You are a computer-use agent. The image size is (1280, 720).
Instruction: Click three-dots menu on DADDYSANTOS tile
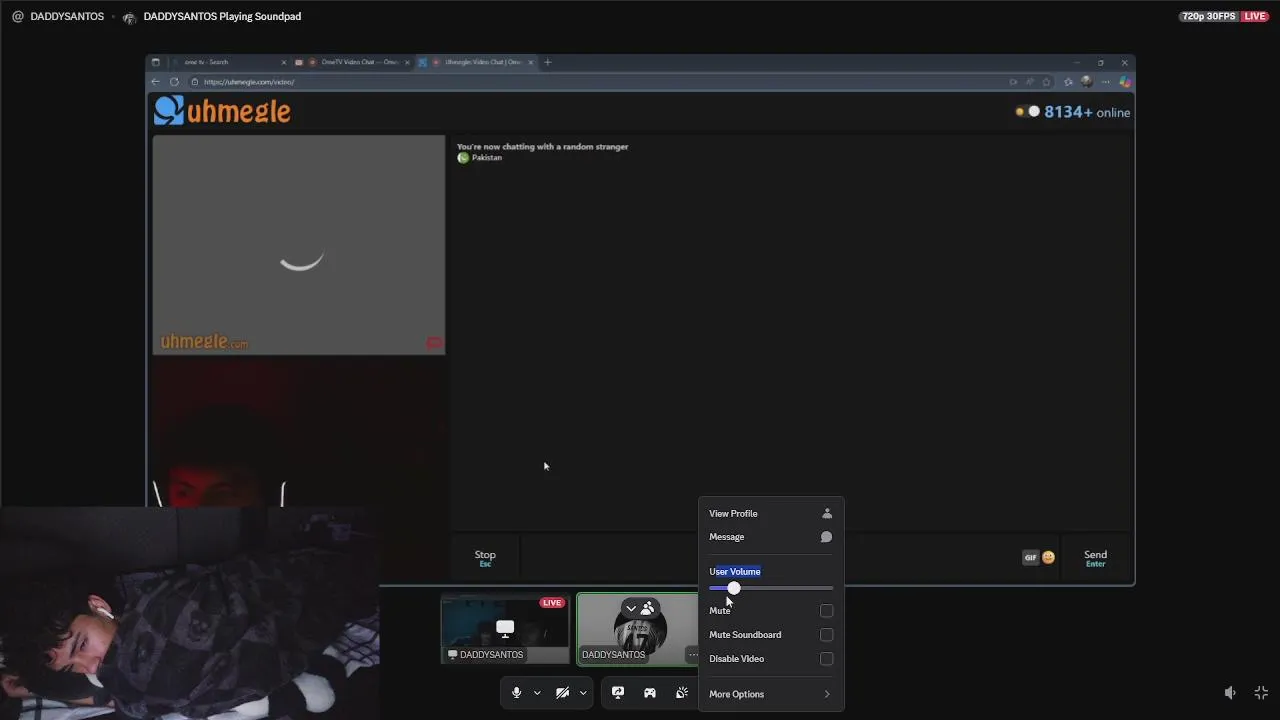pos(693,655)
